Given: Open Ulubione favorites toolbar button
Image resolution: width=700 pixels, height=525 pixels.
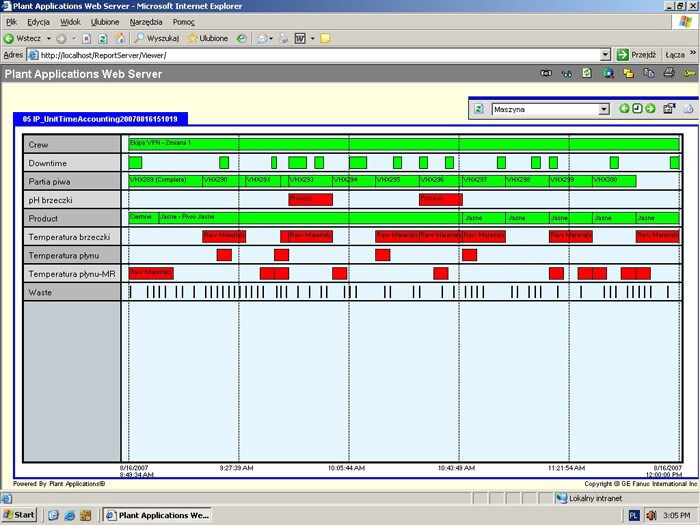Looking at the screenshot, I should (x=208, y=38).
